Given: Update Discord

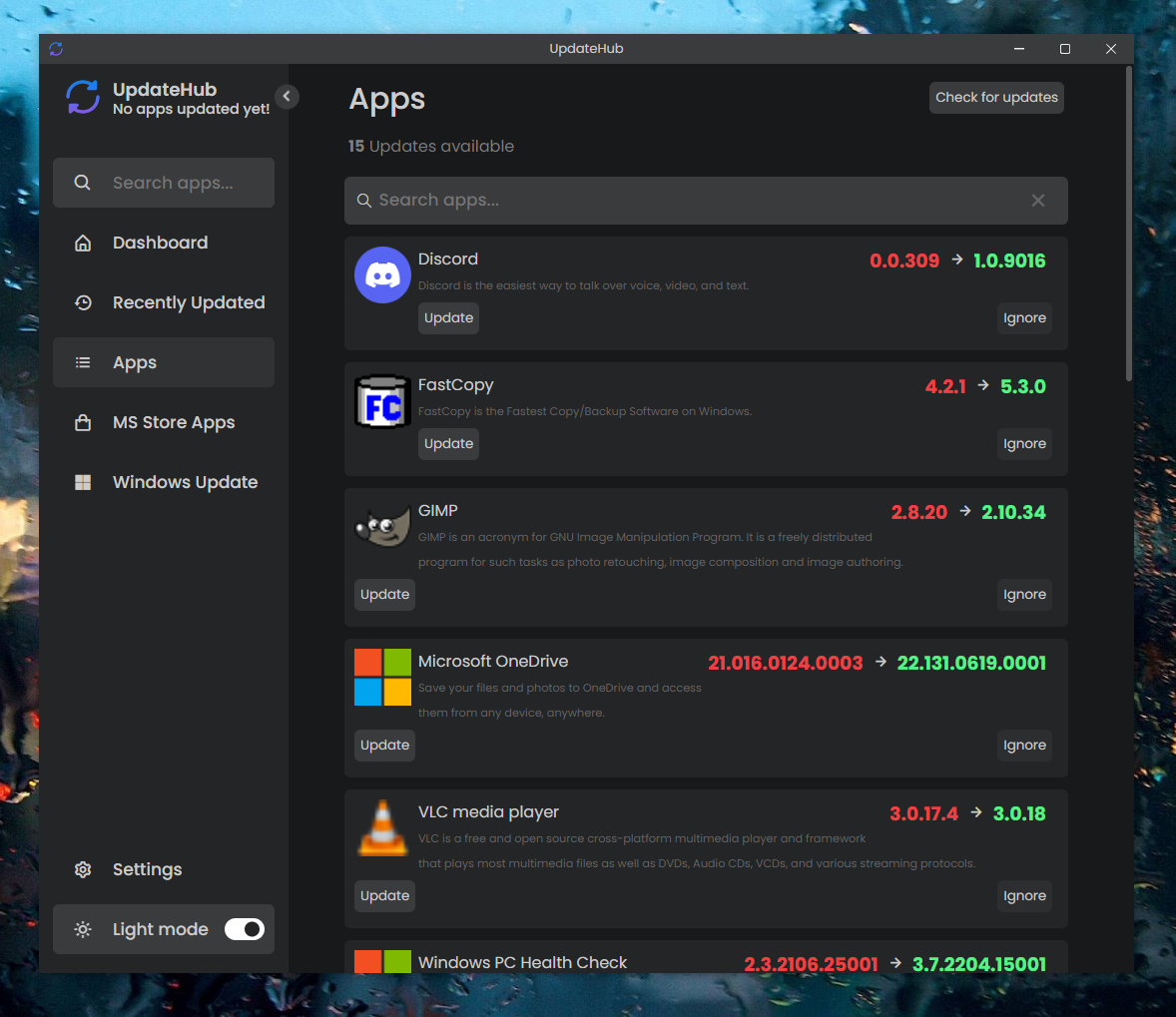Looking at the screenshot, I should click(448, 318).
